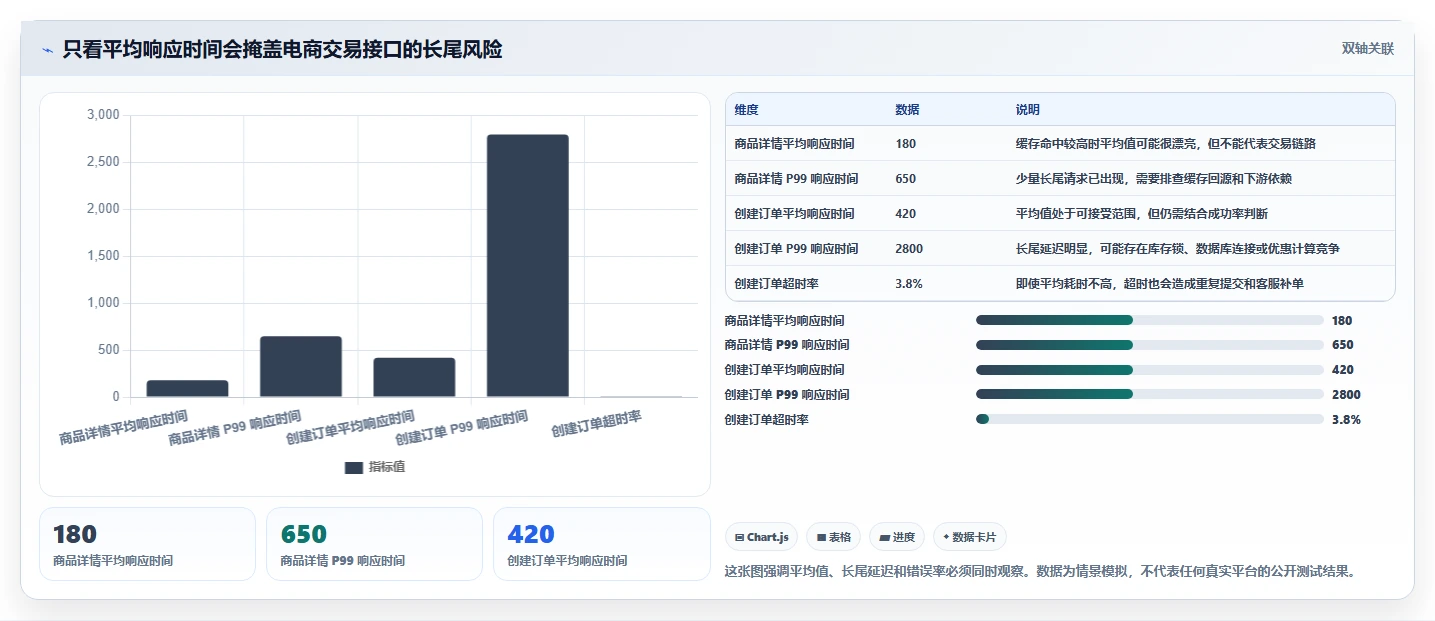Click the 3.8% value beside progress bar
This screenshot has width=1435, height=621.
point(1346,420)
